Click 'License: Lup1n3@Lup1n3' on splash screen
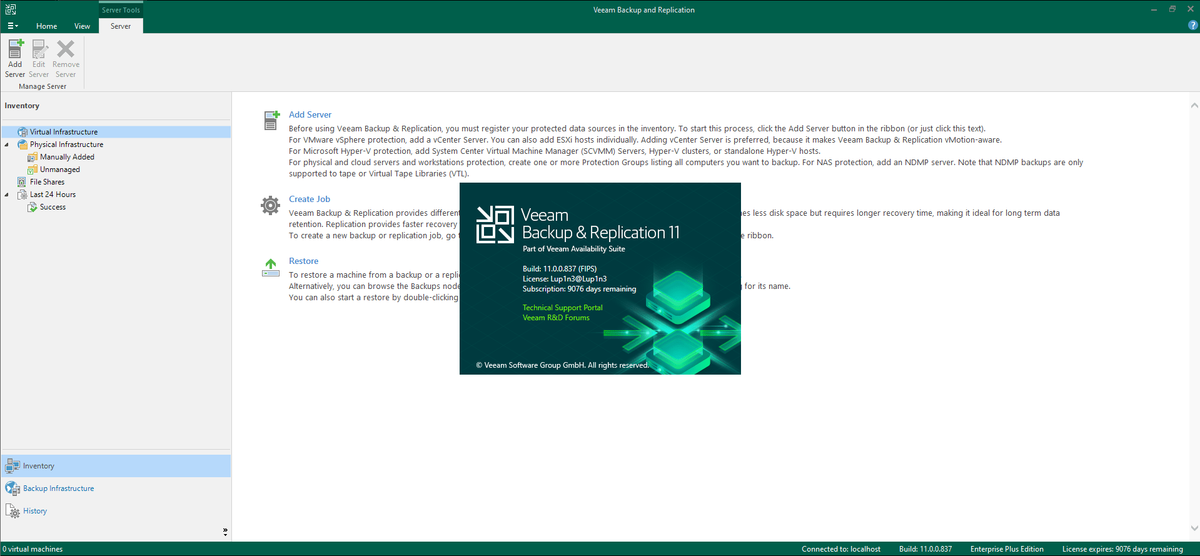This screenshot has width=1200, height=556. pos(563,279)
